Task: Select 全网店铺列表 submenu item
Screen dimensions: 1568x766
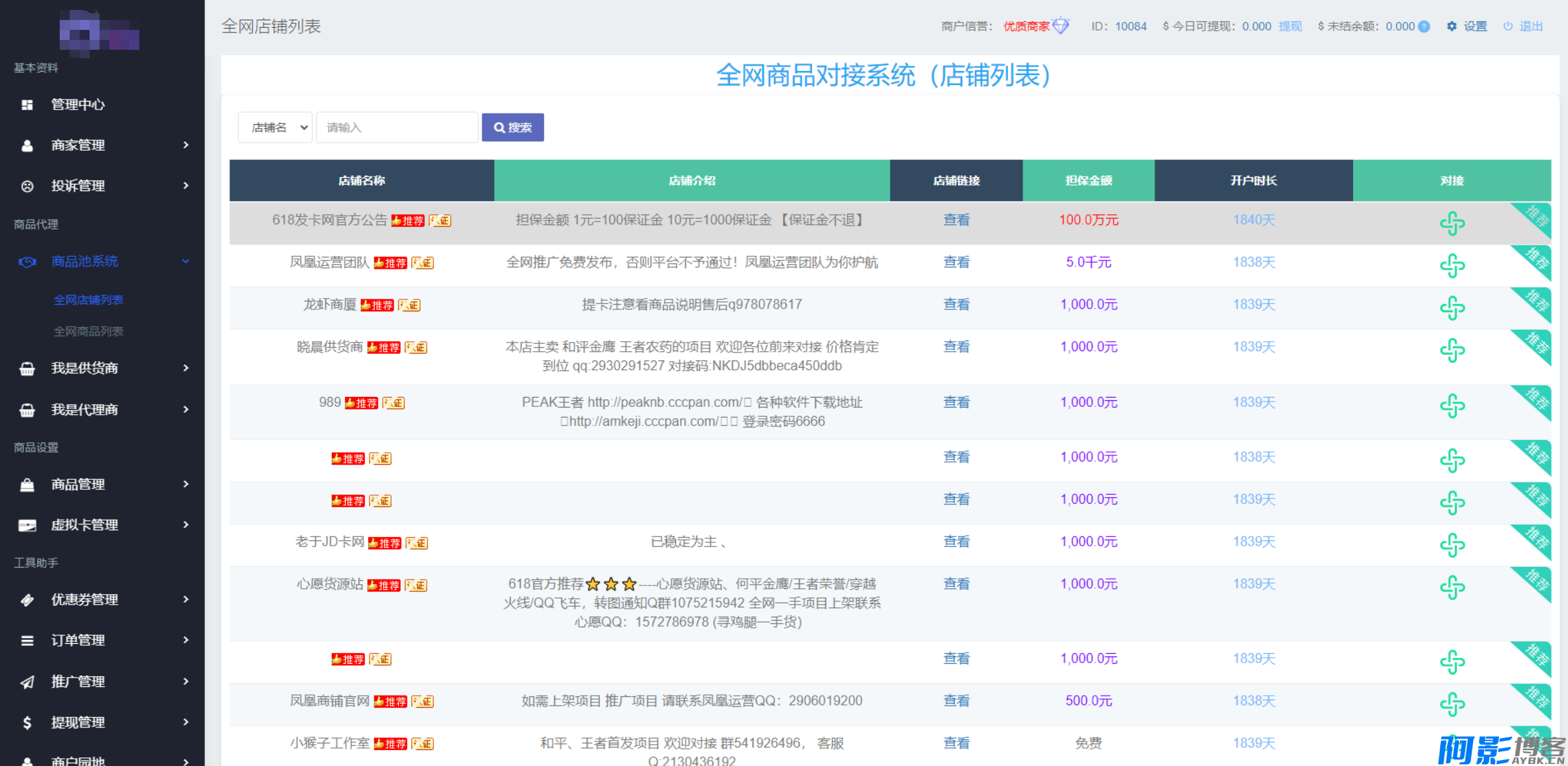Action: (88, 300)
